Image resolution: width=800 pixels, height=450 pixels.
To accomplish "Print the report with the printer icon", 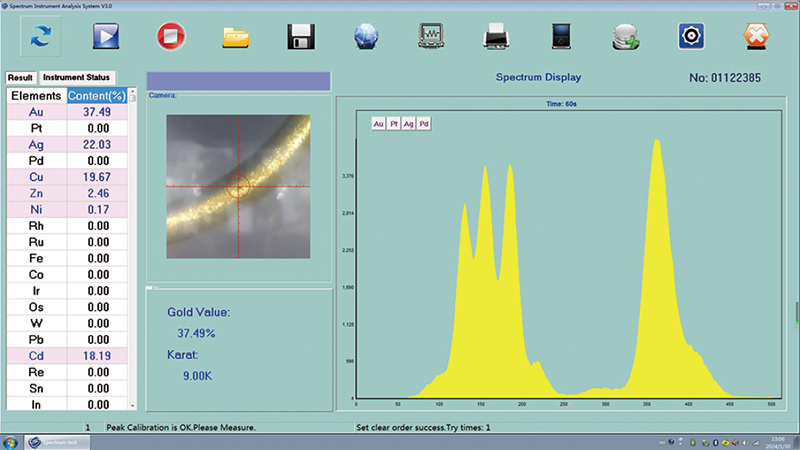I will coord(496,37).
